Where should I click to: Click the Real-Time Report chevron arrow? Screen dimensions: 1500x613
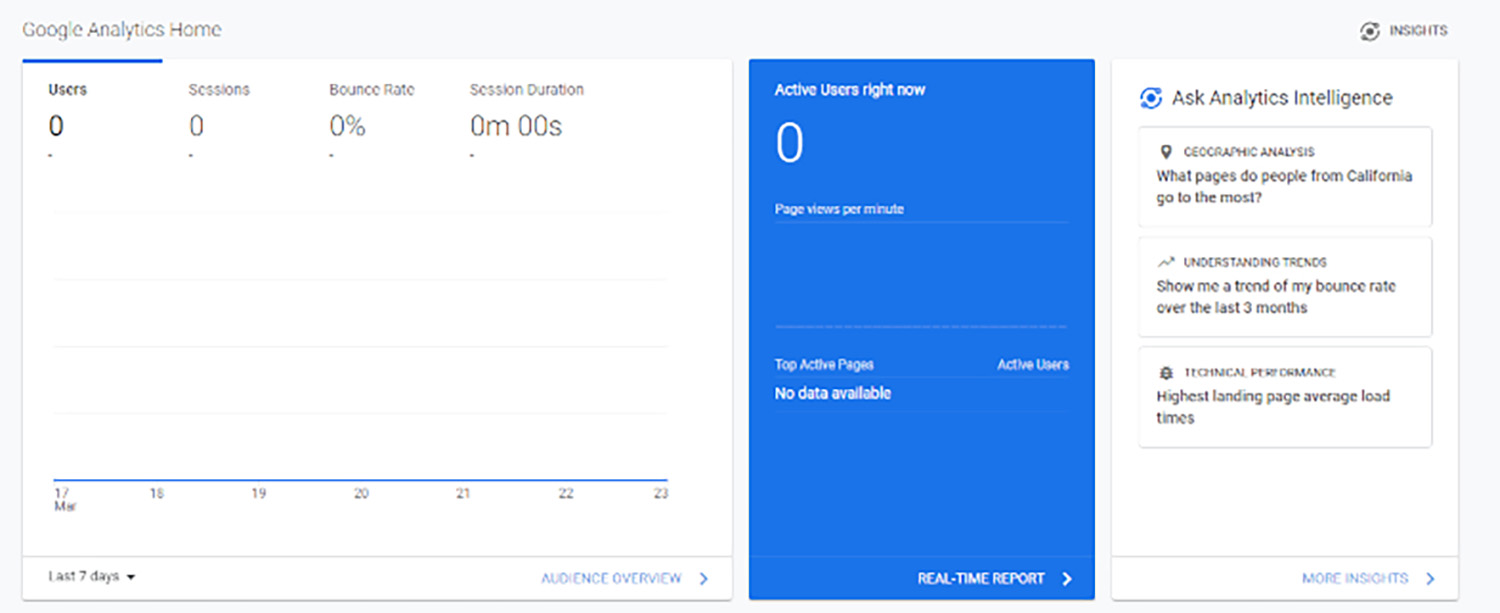click(x=1066, y=578)
